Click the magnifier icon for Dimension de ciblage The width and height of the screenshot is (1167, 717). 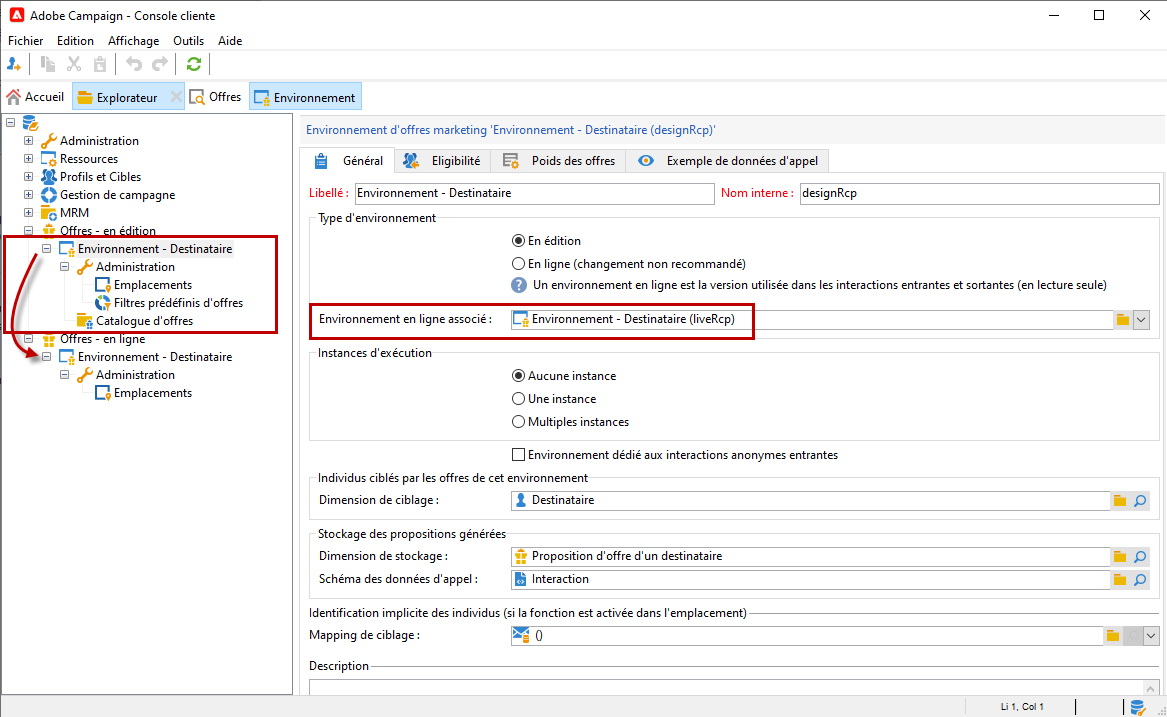click(1139, 500)
